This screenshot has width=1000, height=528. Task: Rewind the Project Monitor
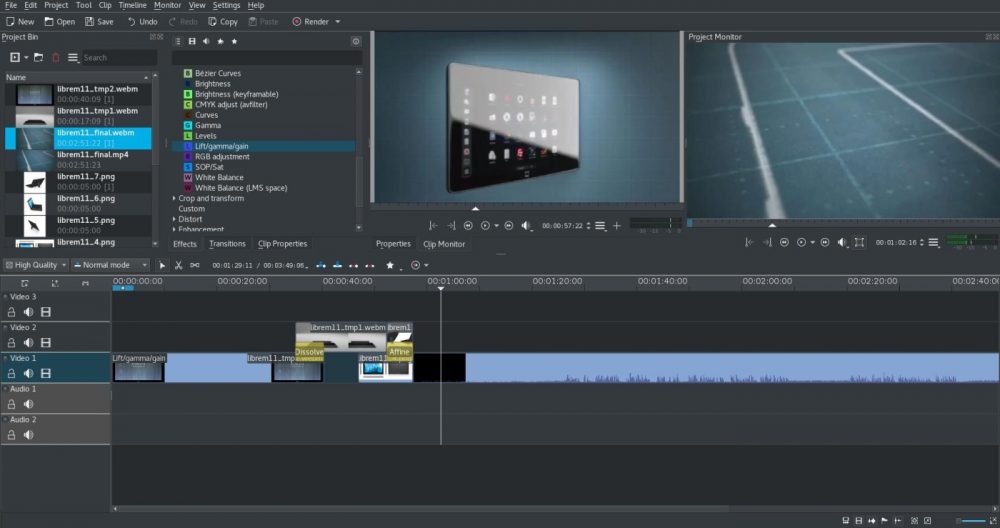(784, 242)
